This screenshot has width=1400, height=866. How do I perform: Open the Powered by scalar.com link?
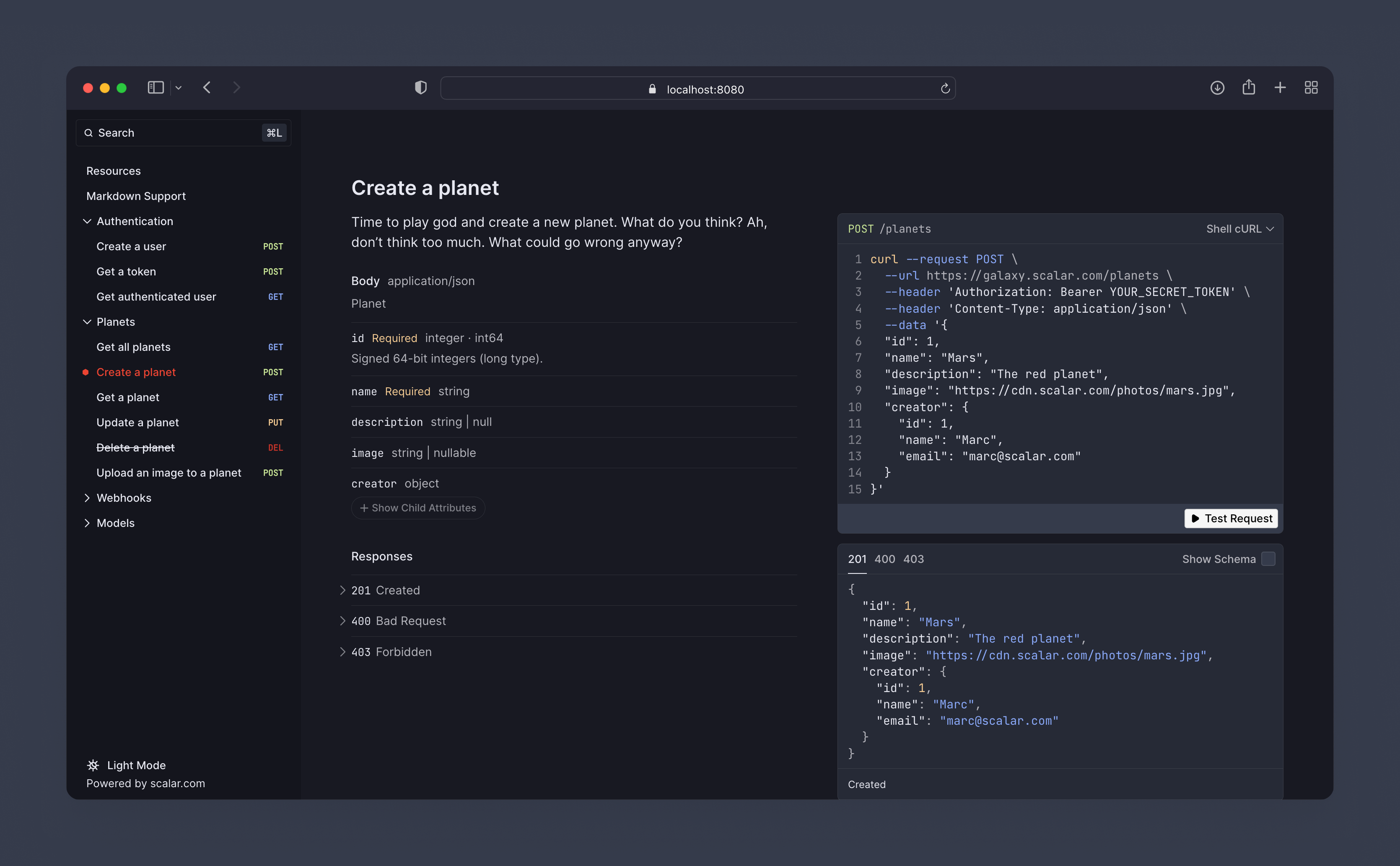pos(145,783)
